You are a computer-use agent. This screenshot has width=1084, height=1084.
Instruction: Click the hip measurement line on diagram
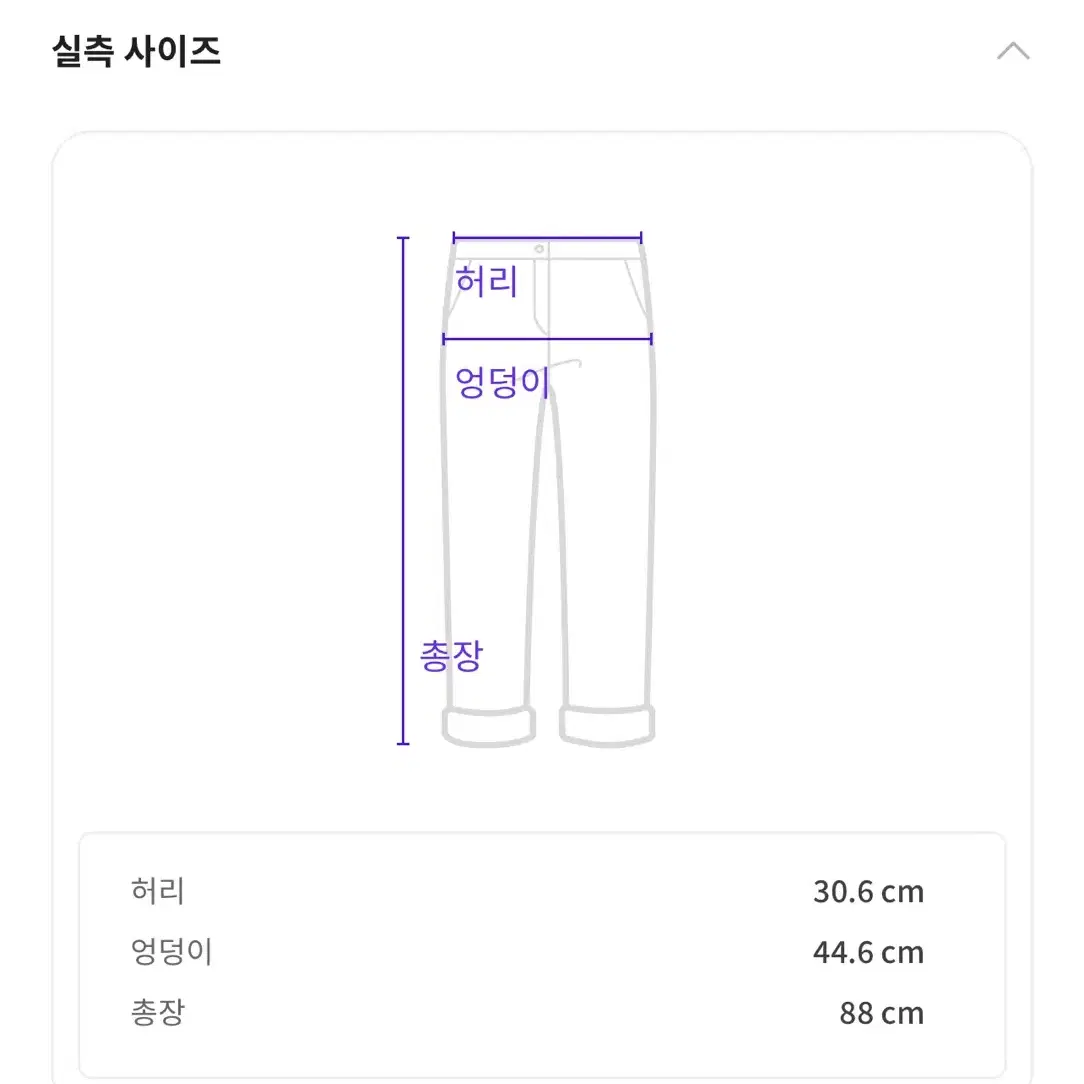pyautogui.click(x=548, y=339)
